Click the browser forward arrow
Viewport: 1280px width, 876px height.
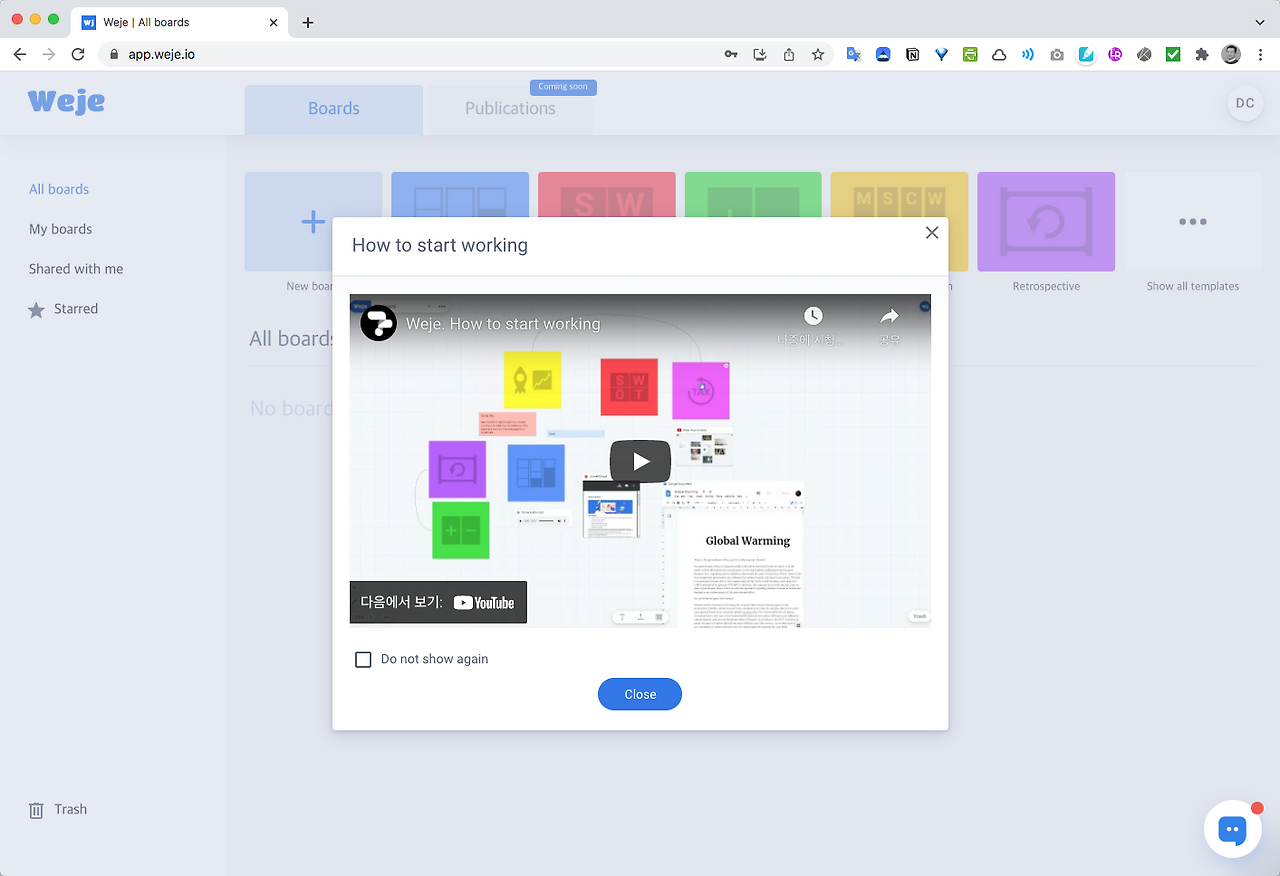point(48,54)
